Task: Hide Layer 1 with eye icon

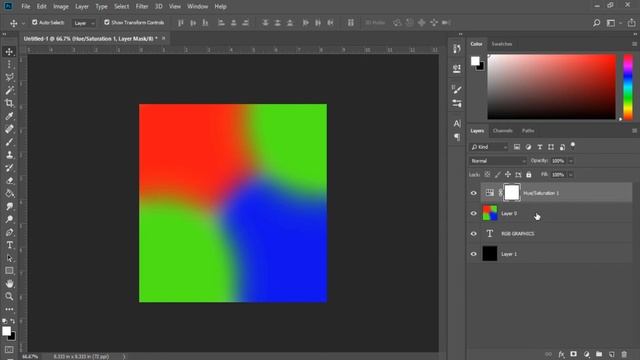Action: click(473, 254)
